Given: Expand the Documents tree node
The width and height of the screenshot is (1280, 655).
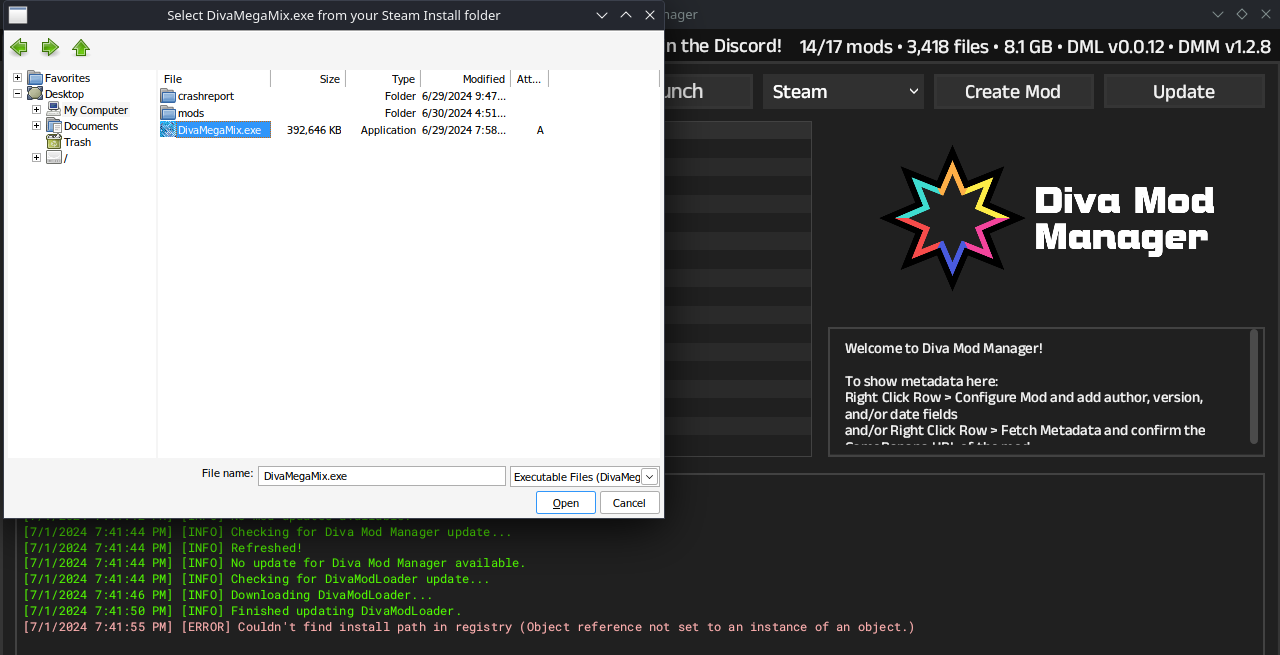Looking at the screenshot, I should tap(36, 126).
